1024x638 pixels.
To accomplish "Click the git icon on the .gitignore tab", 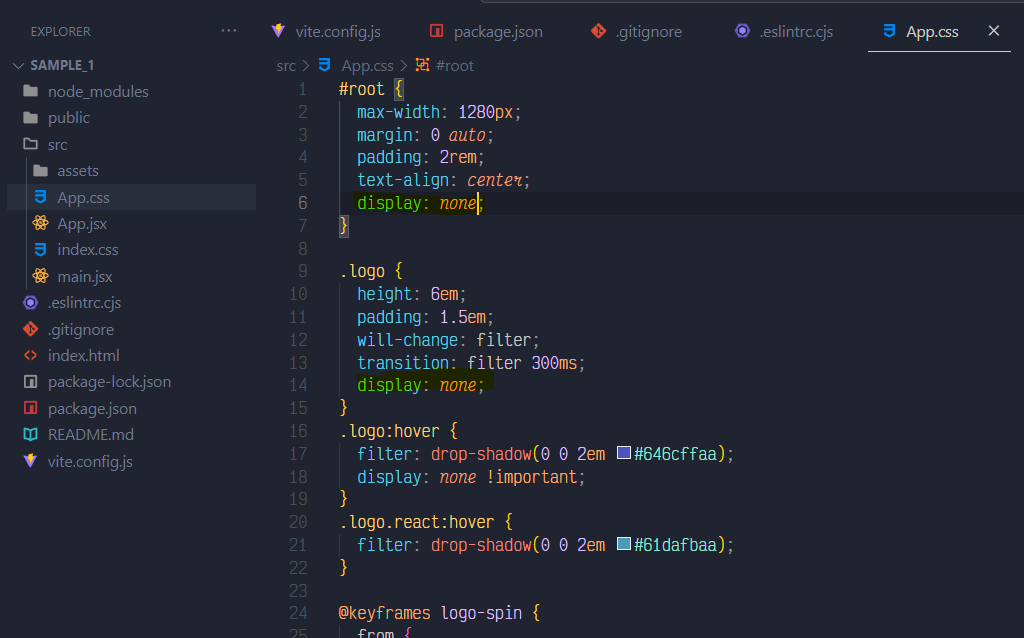I will 598,31.
